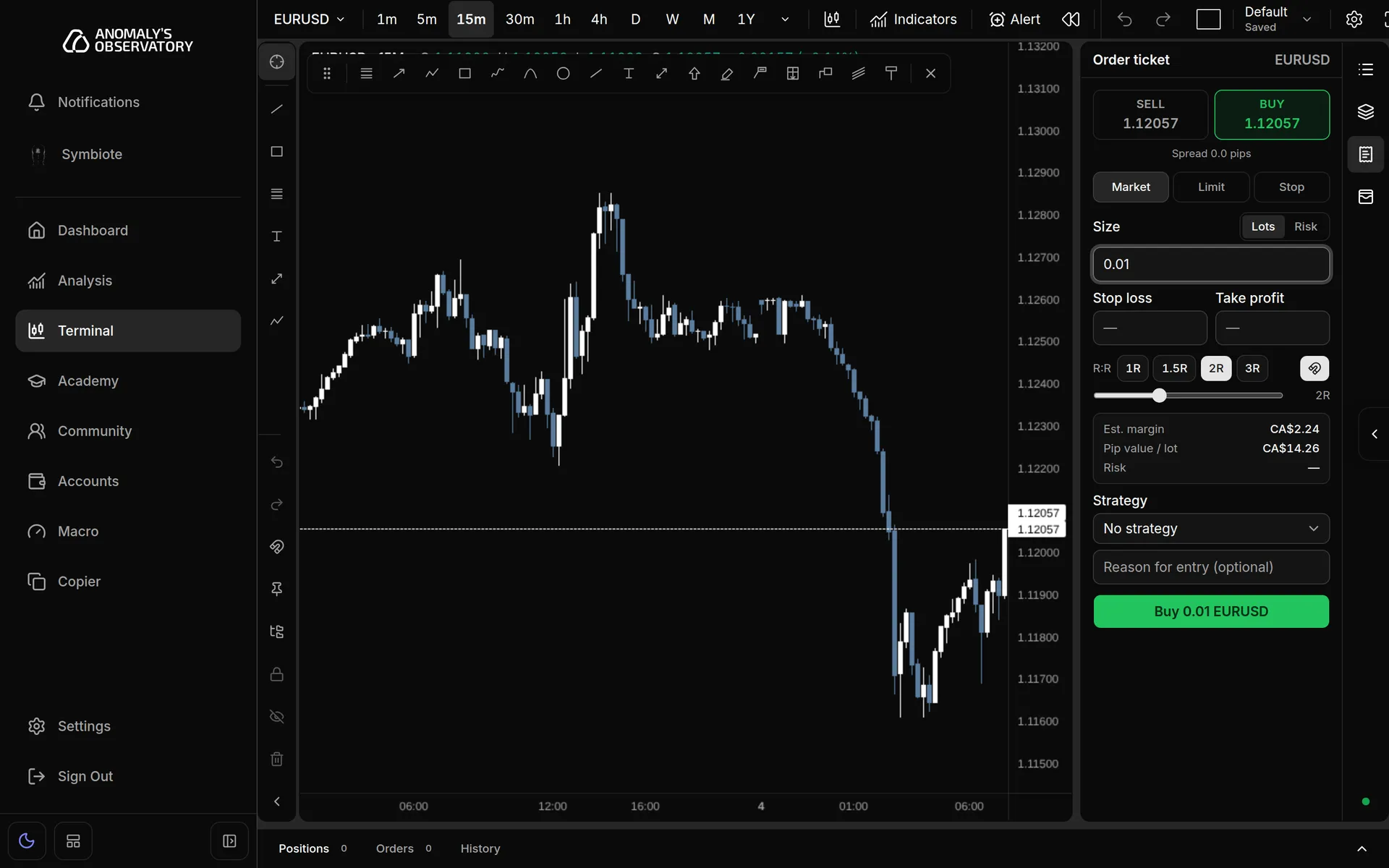Screen dimensions: 1389x868
Task: Collapse the left drawing toolbar chevron
Action: pyautogui.click(x=276, y=801)
